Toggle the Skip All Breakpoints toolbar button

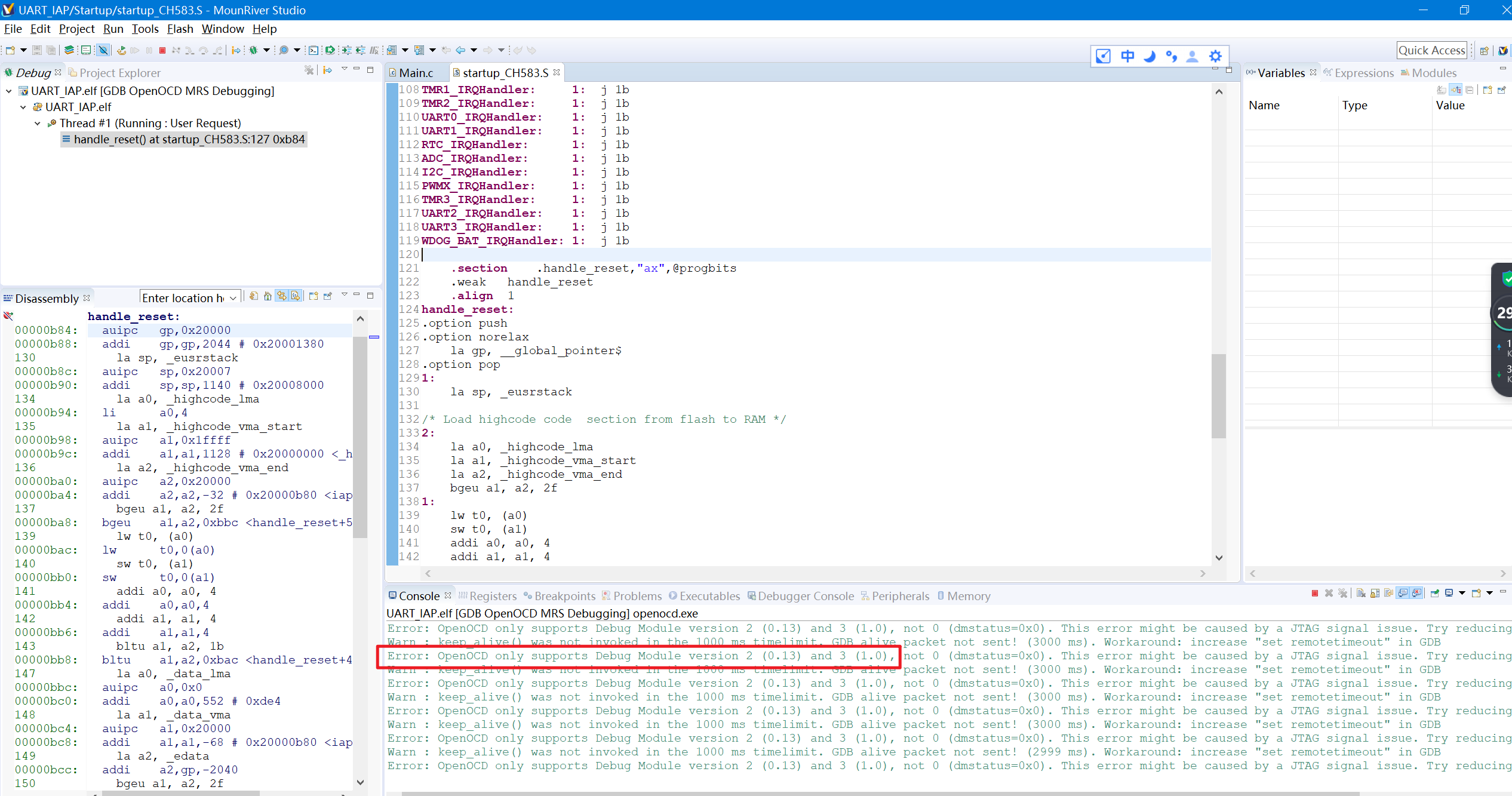pos(103,50)
